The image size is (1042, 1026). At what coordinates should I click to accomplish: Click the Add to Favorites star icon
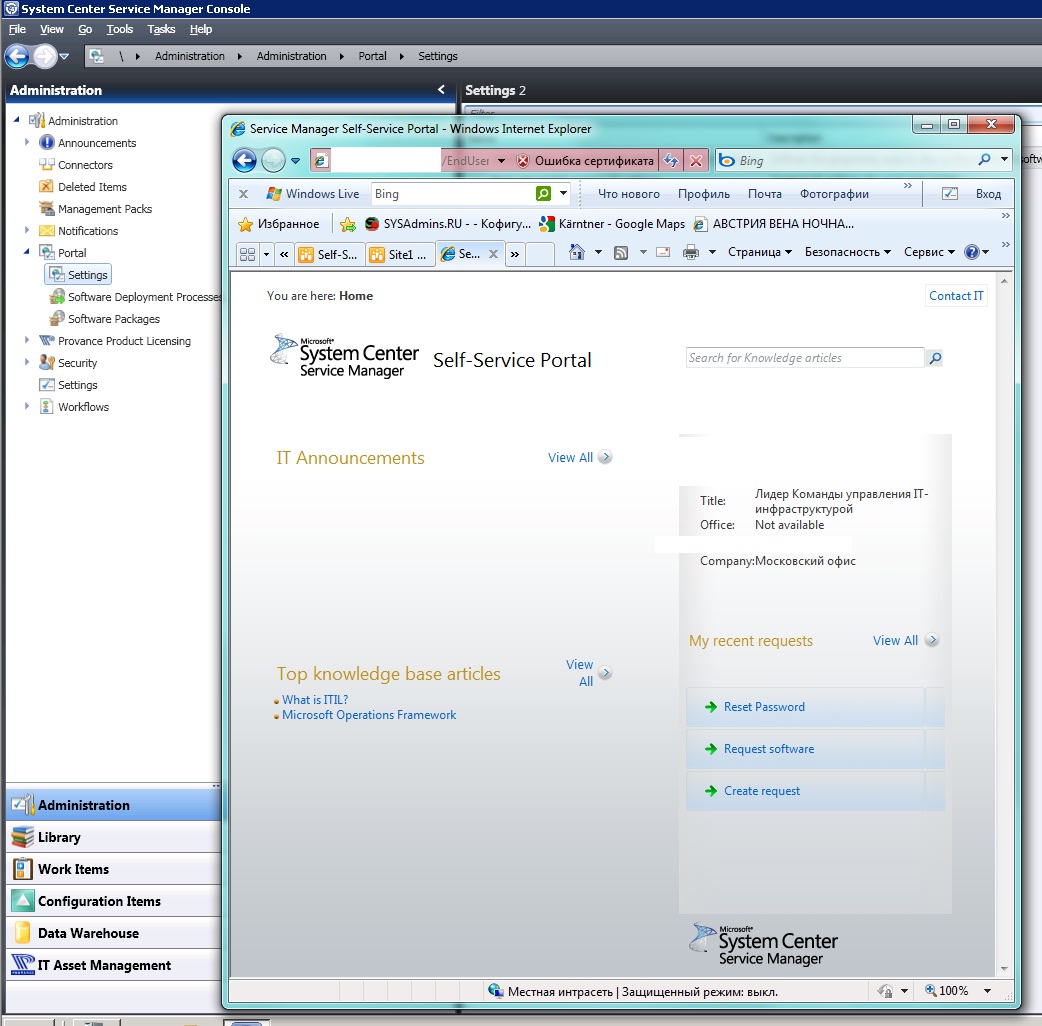click(348, 225)
